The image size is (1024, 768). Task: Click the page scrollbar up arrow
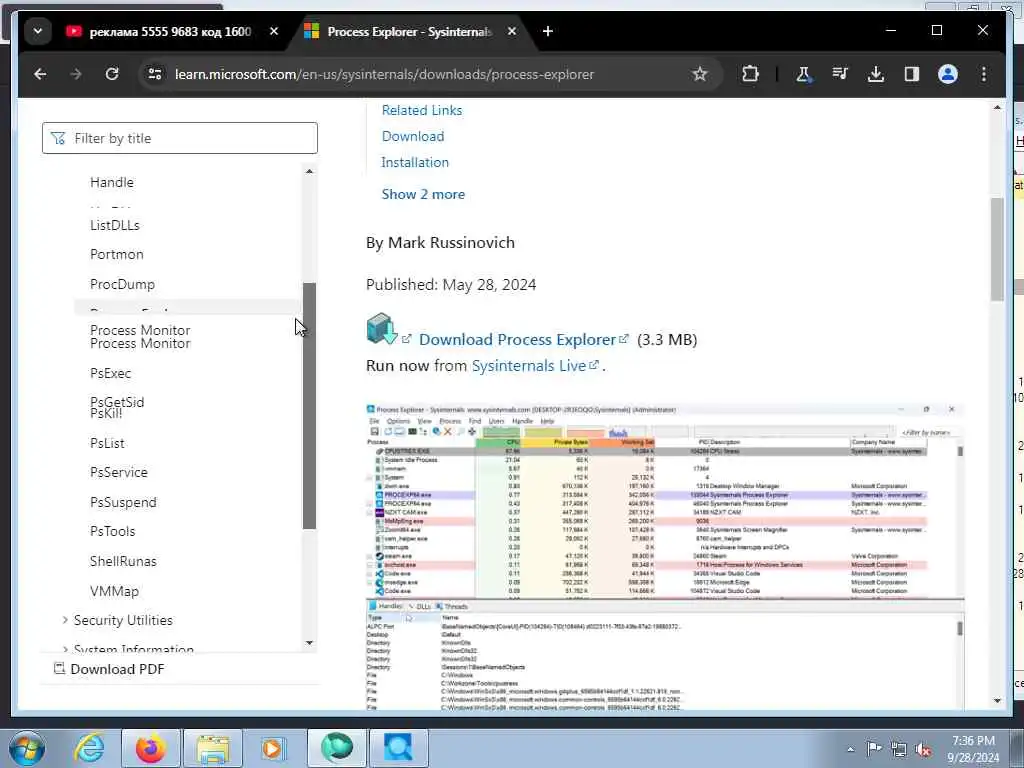tap(997, 108)
